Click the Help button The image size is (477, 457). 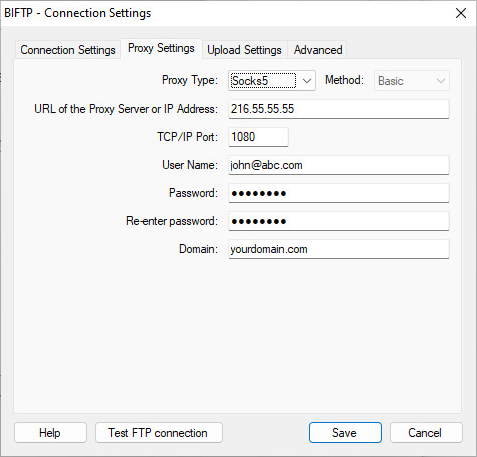pos(50,433)
